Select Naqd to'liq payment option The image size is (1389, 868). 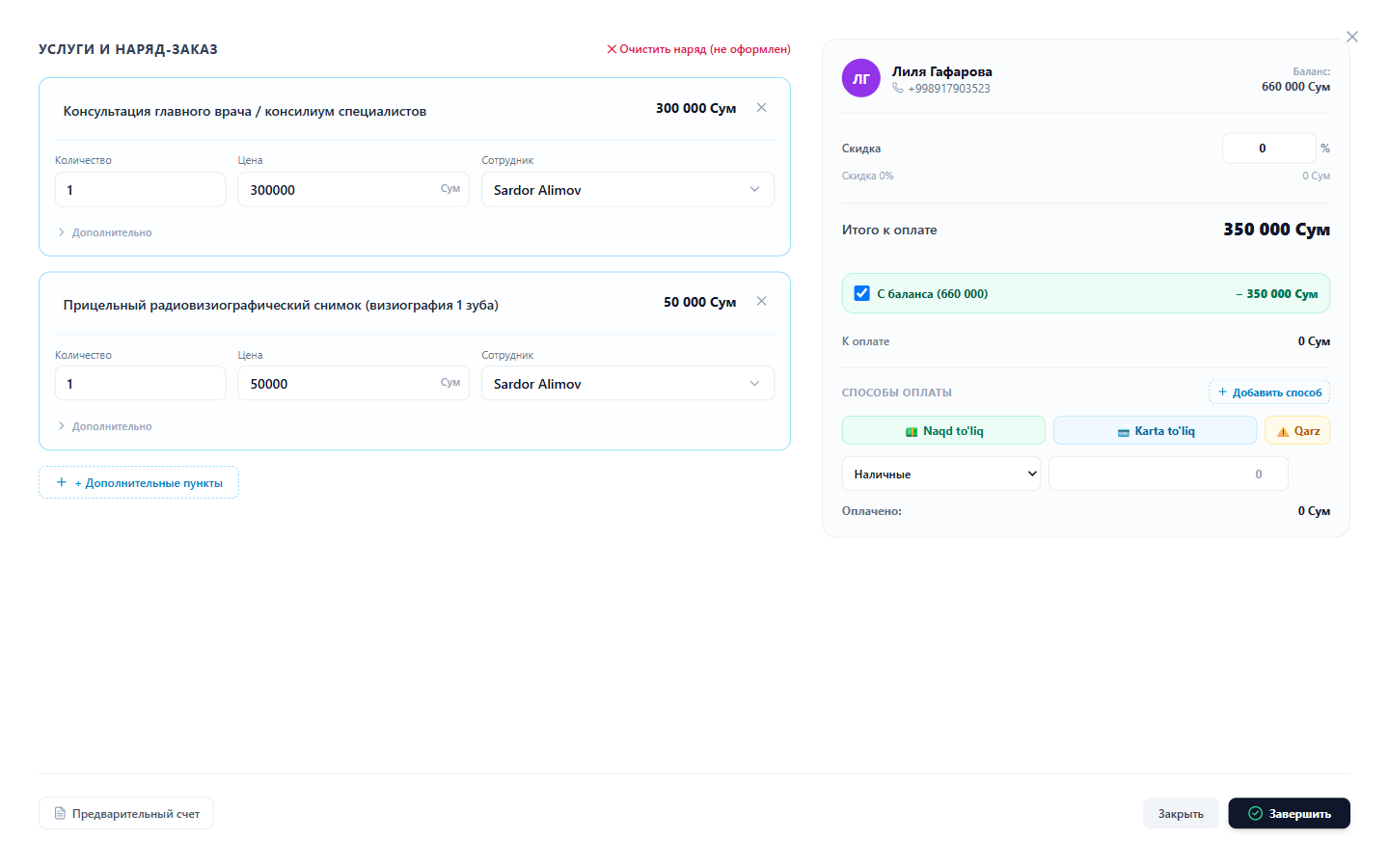click(x=943, y=430)
